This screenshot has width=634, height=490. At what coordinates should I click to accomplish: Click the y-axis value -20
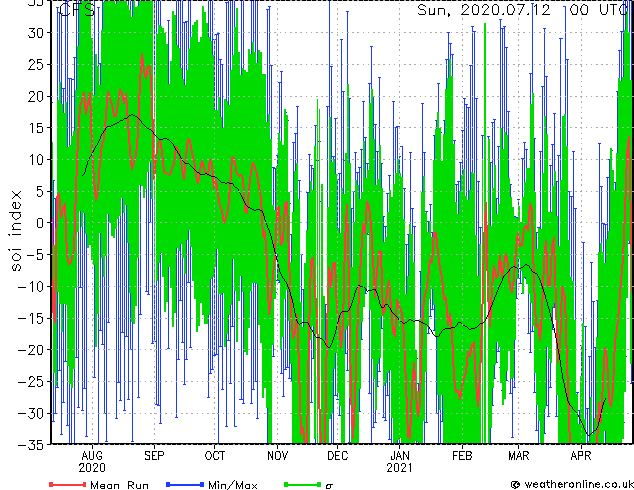click(31, 349)
